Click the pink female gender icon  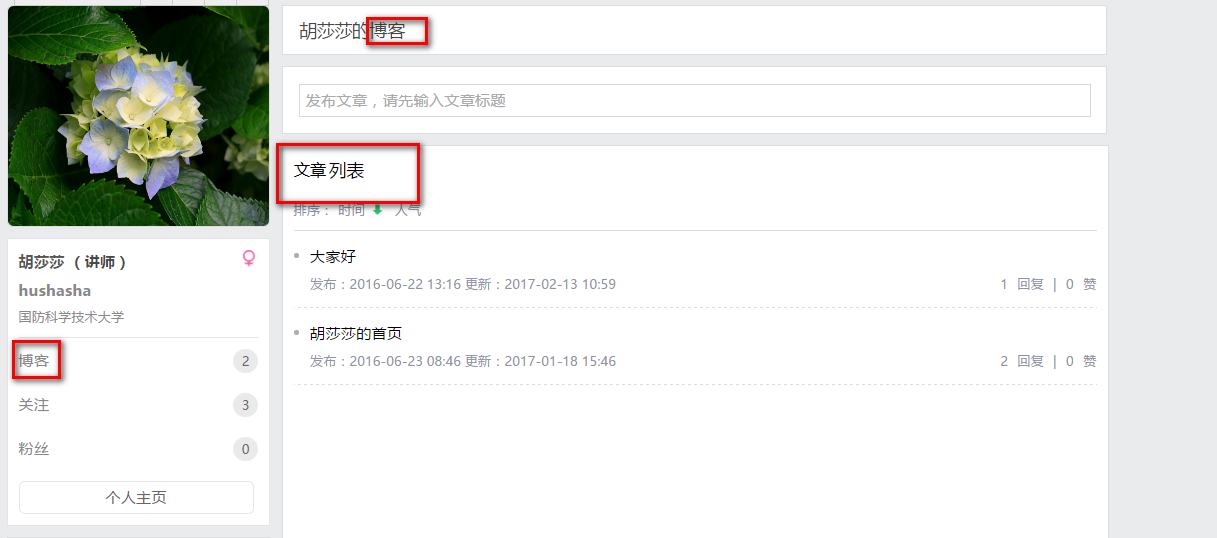point(249,258)
